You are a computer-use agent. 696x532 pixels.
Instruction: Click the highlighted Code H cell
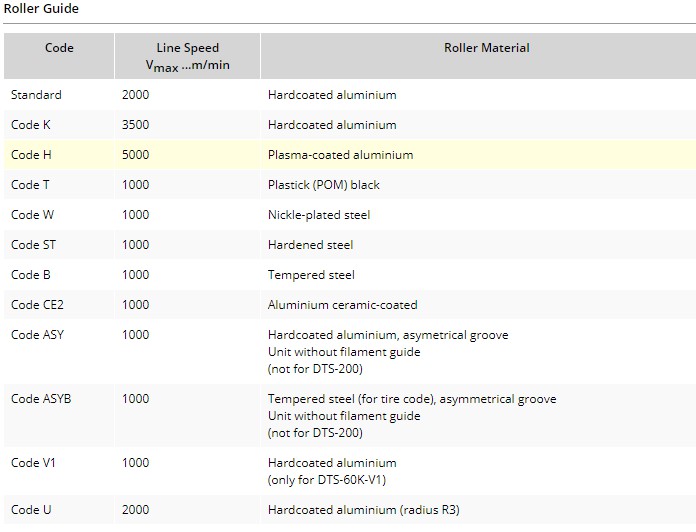31,155
